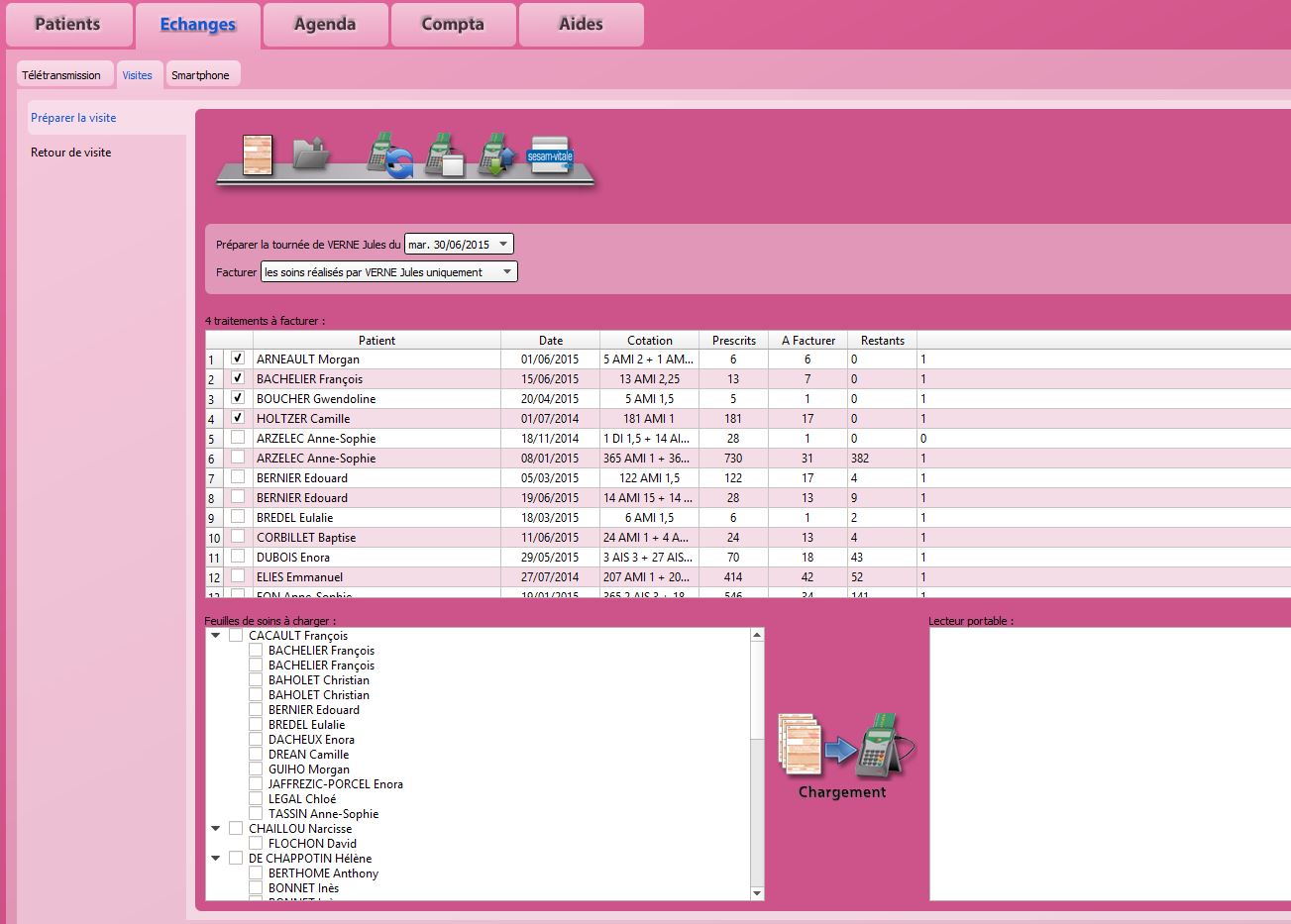Viewport: 1291px width, 924px height.
Task: Click the card reader up-down arrows icon
Action: pos(497,154)
